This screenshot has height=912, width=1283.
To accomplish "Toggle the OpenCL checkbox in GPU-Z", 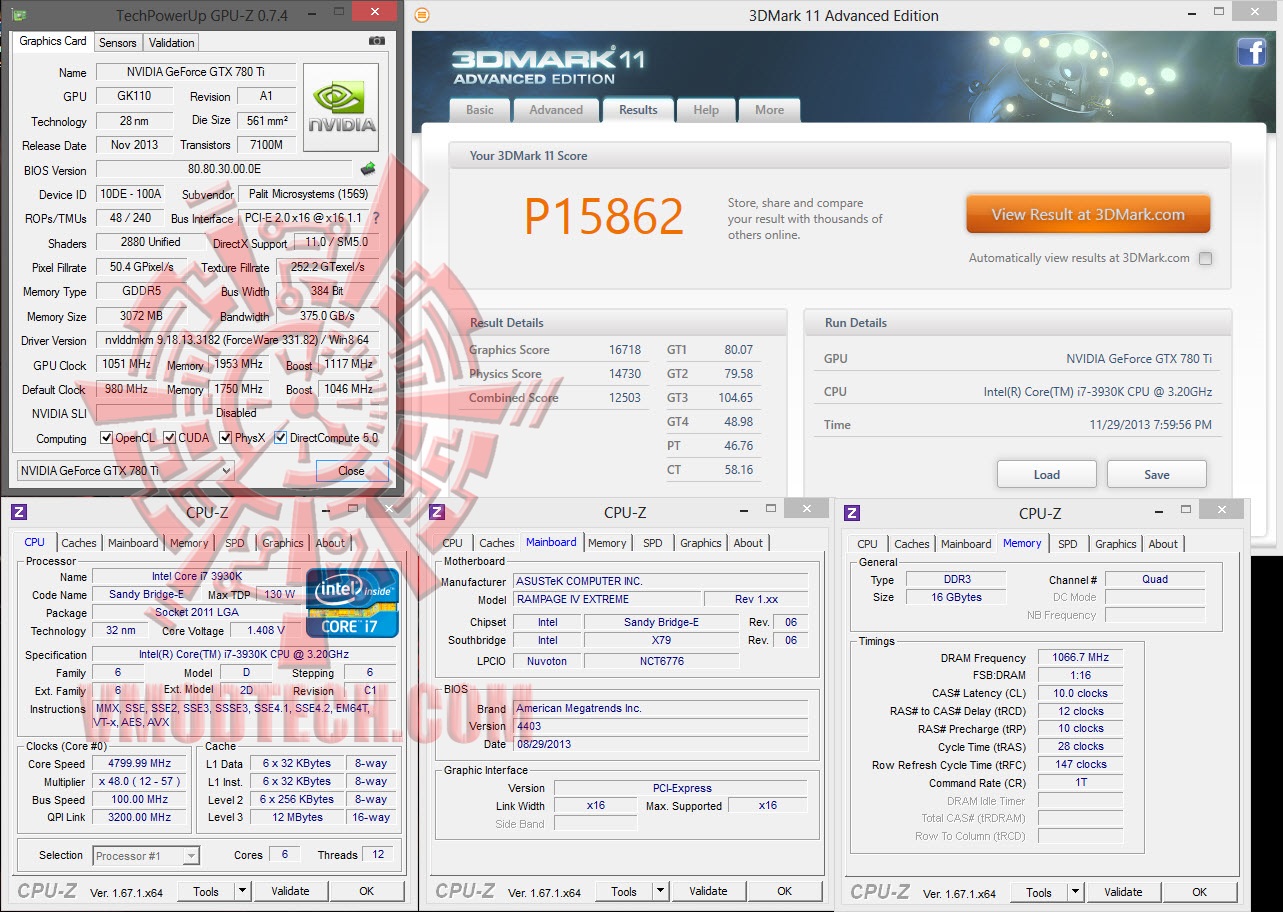I will [x=106, y=438].
